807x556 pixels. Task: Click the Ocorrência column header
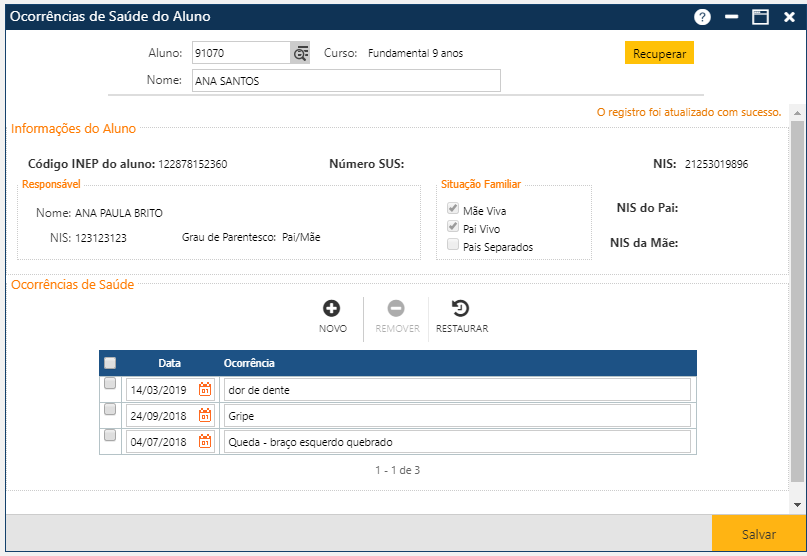tap(249, 363)
